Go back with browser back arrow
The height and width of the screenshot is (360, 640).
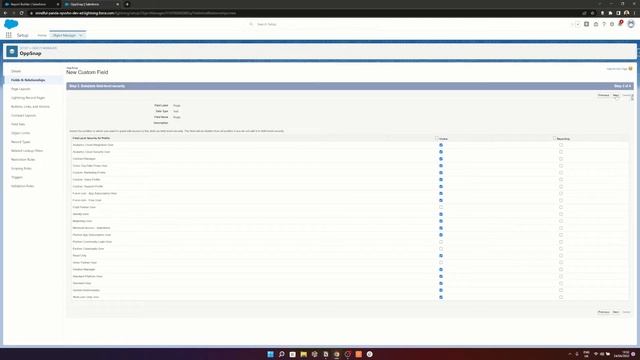click(5, 13)
